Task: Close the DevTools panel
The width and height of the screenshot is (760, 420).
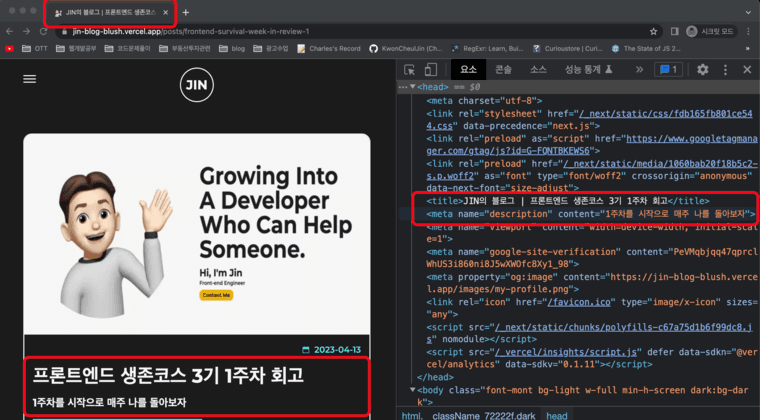Action: pos(747,70)
